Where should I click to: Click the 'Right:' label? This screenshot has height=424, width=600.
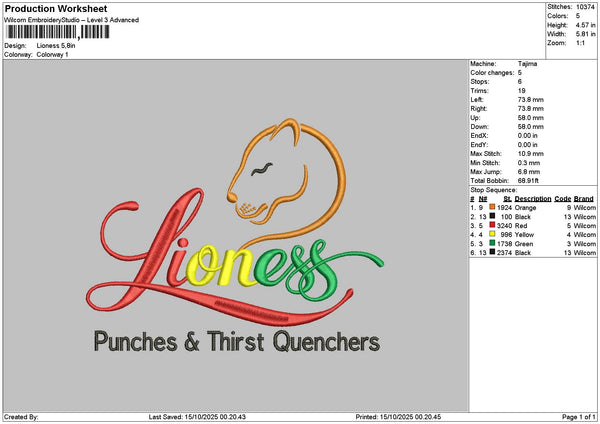(479, 109)
